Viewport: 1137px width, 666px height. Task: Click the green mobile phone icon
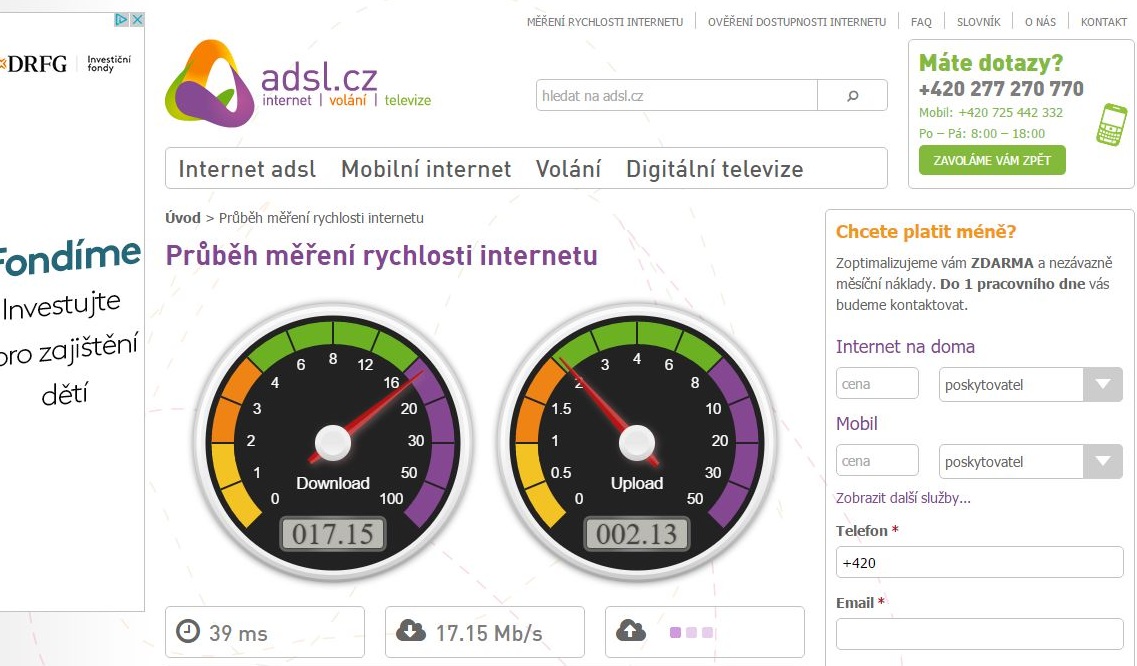(1112, 125)
